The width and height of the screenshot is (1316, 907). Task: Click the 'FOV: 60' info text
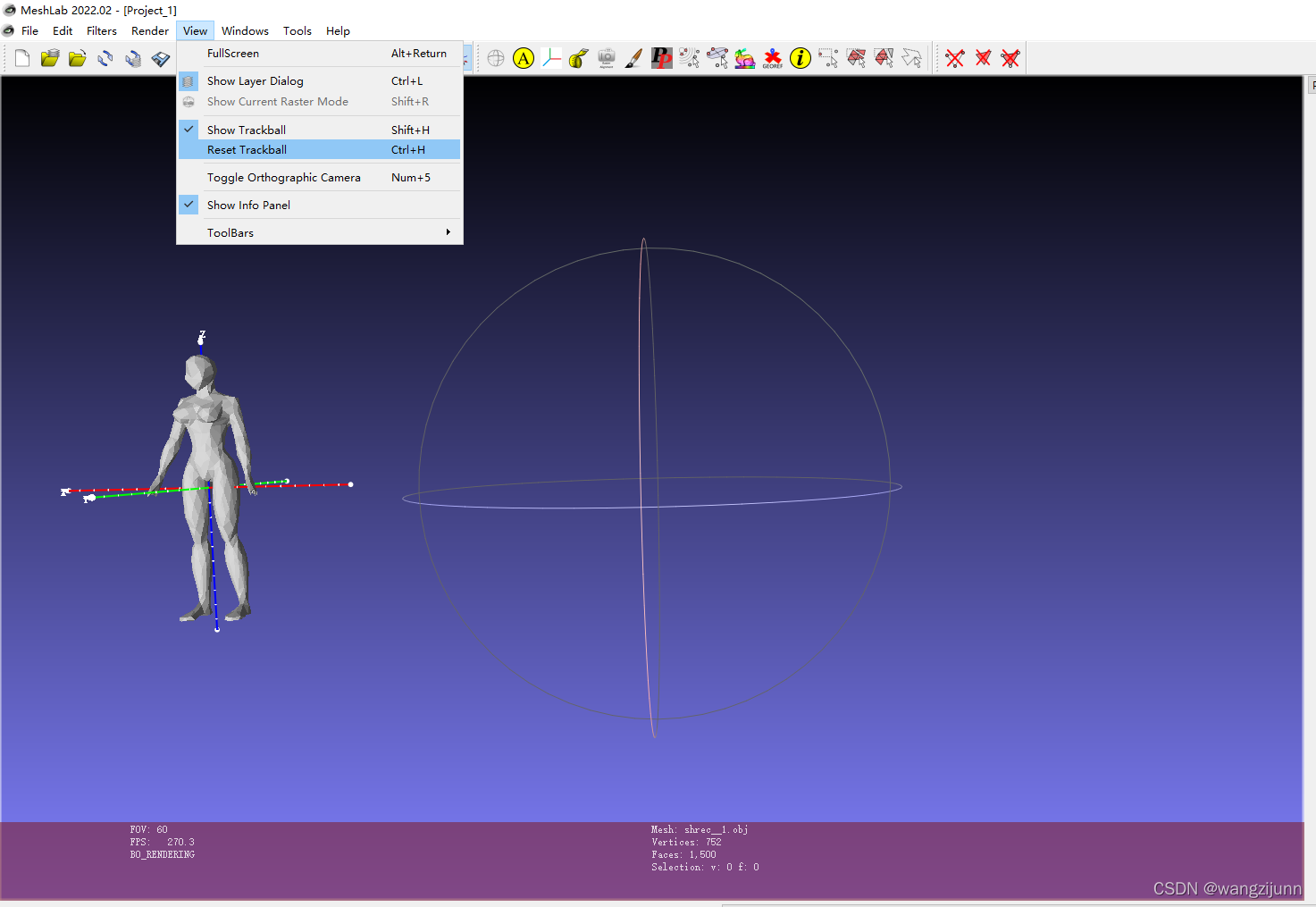click(x=148, y=829)
